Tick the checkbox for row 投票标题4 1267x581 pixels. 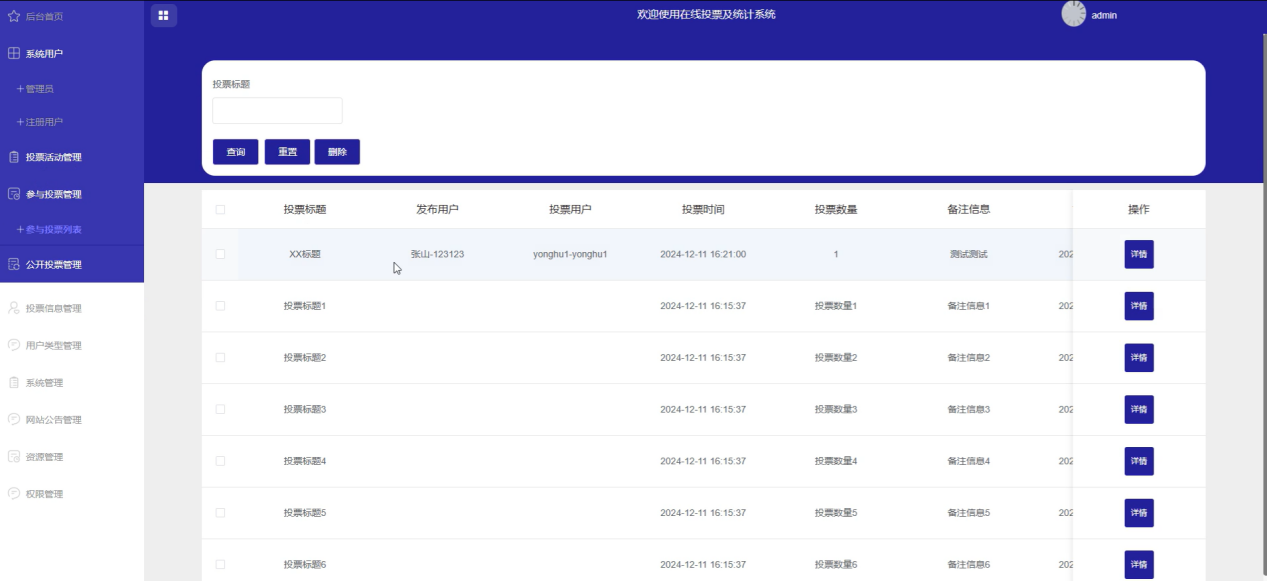click(x=220, y=461)
